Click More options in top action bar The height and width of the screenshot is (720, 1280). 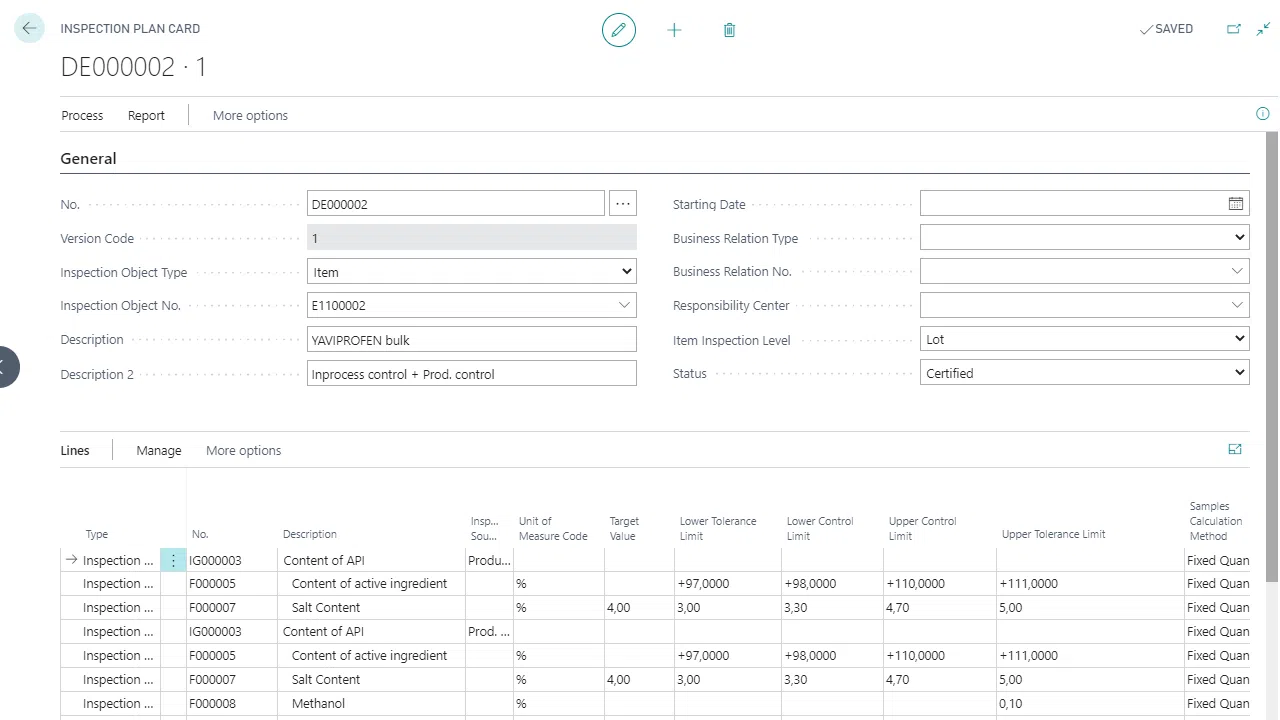click(x=250, y=115)
